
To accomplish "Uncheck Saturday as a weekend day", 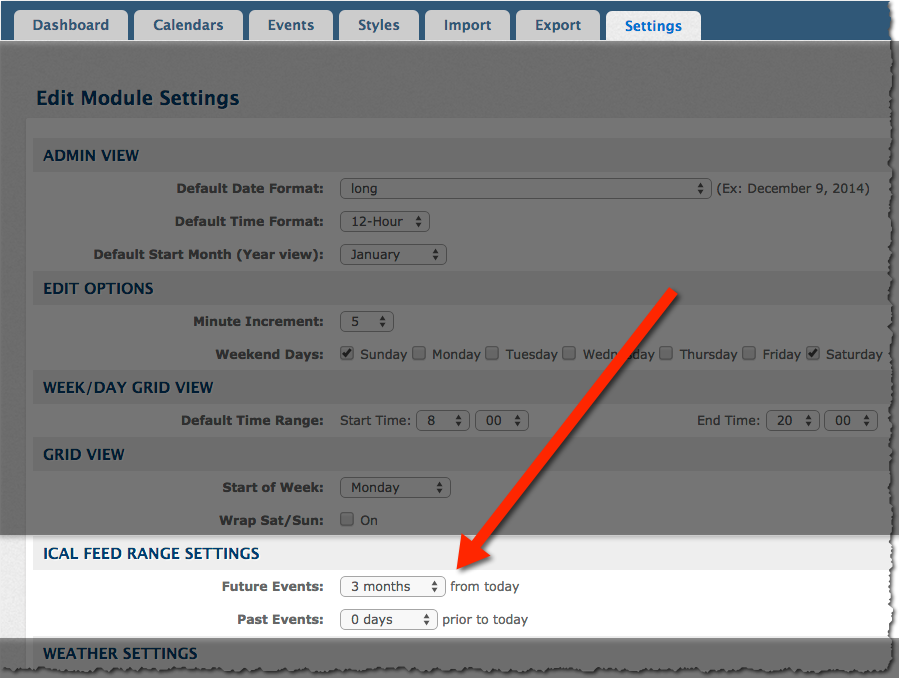I will coord(813,353).
